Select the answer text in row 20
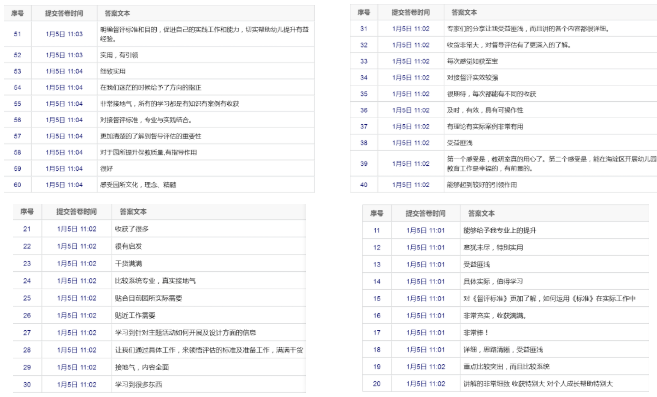Image resolution: width=657 pixels, height=397 pixels. [538, 384]
